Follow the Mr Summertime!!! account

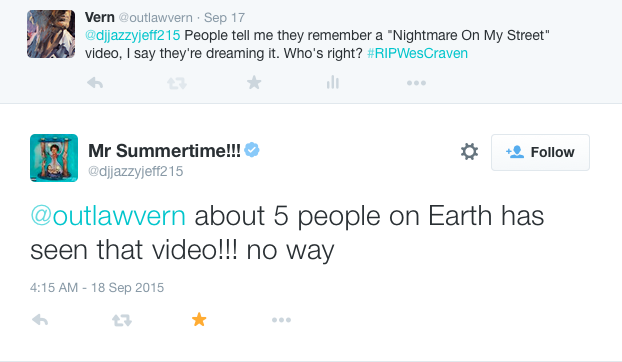coord(540,152)
